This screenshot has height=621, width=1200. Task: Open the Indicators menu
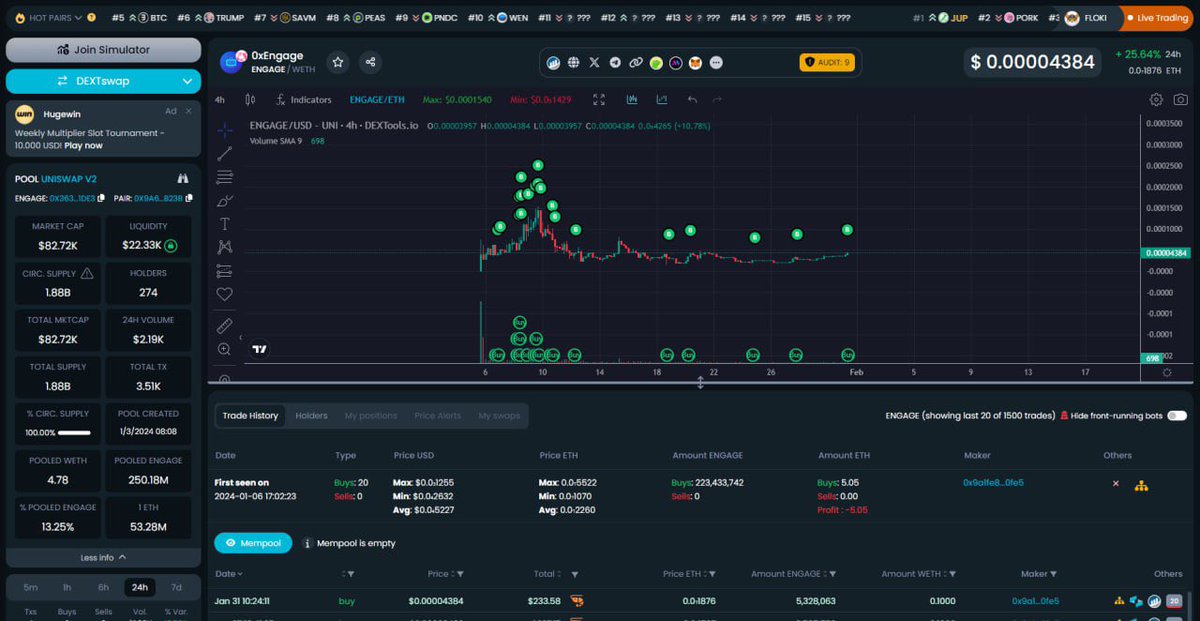point(304,100)
